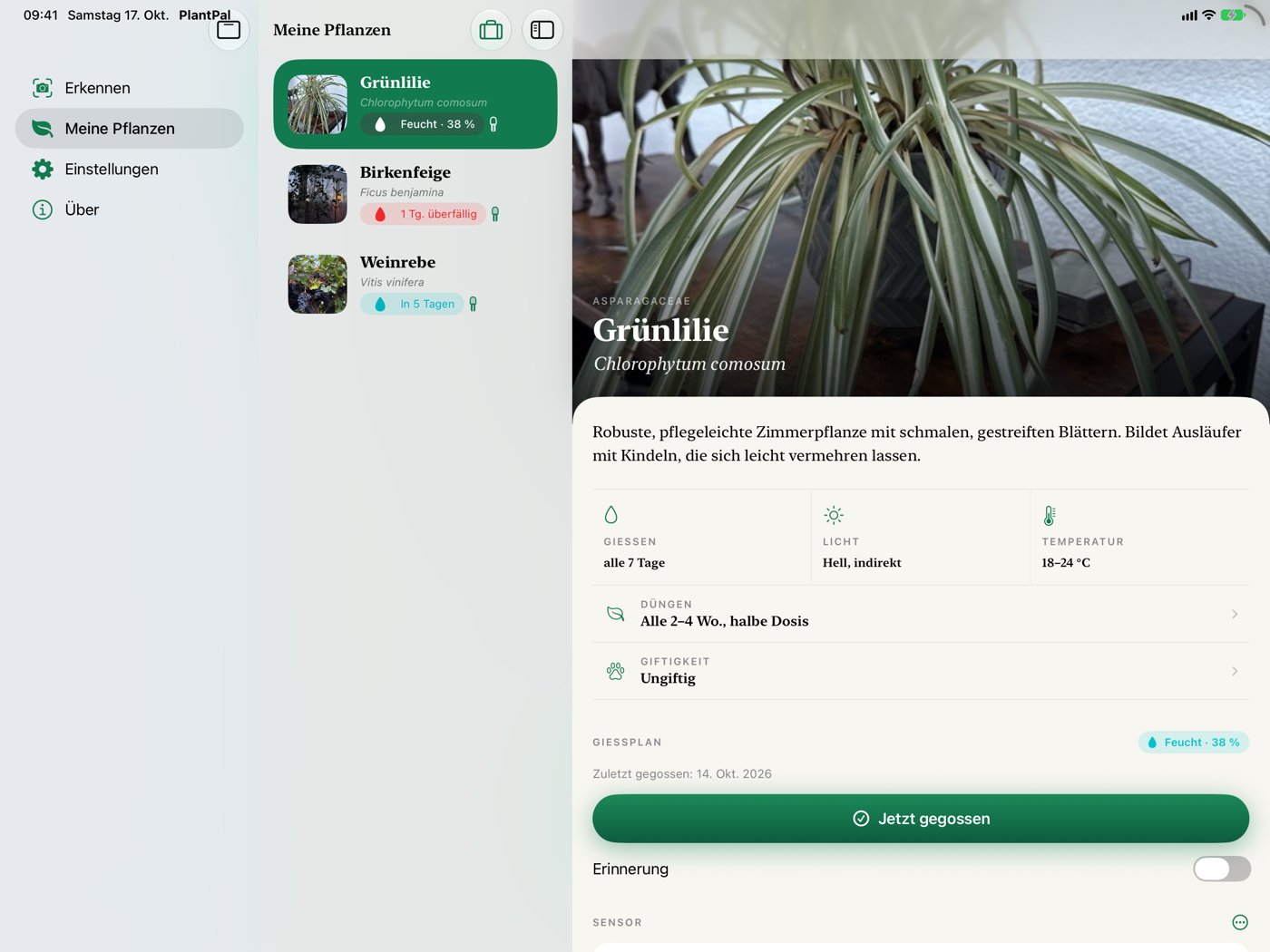
Task: Open the Über info page
Action: point(130,209)
